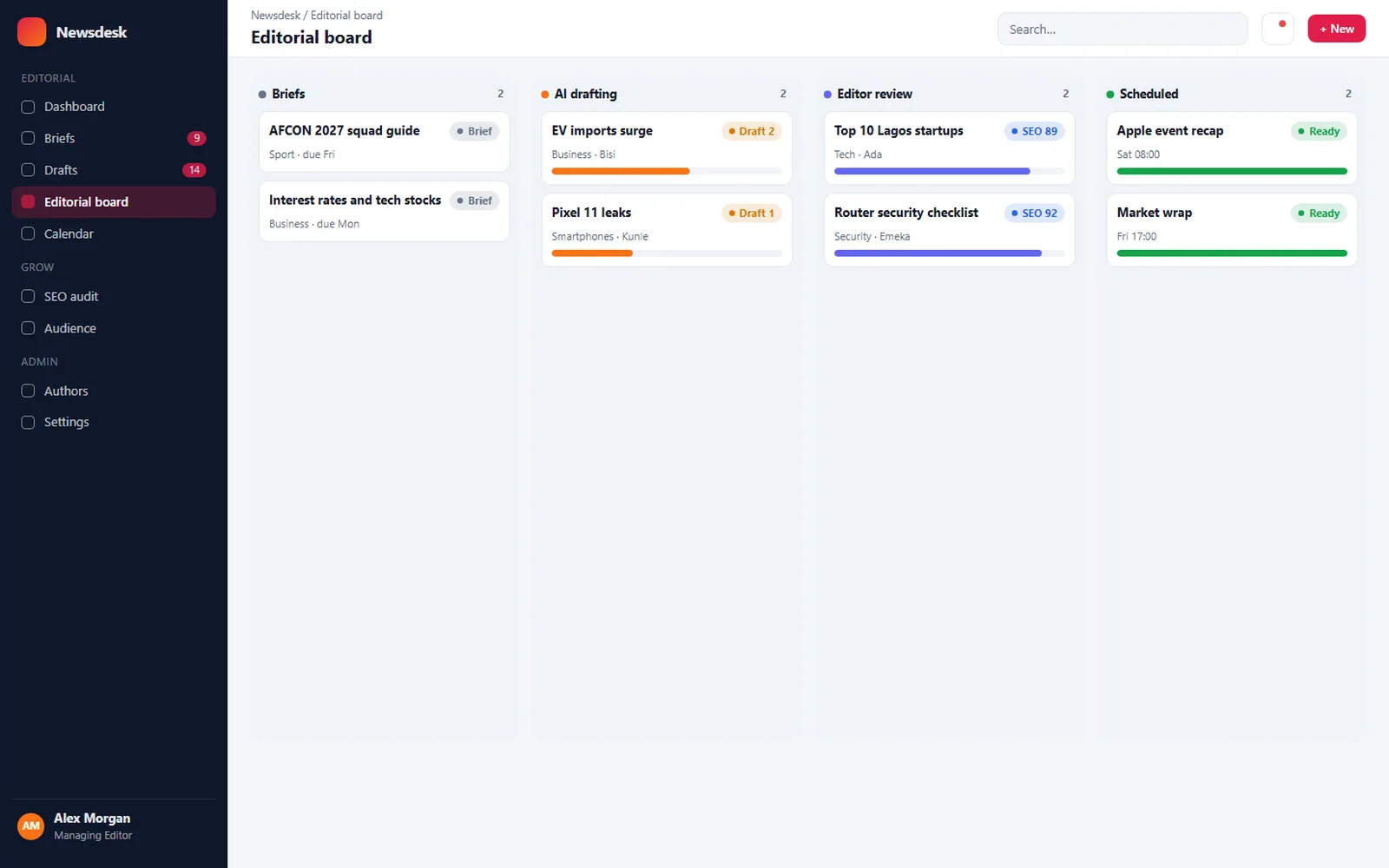The image size is (1389, 868).
Task: Click the + New button
Action: pos(1336,29)
